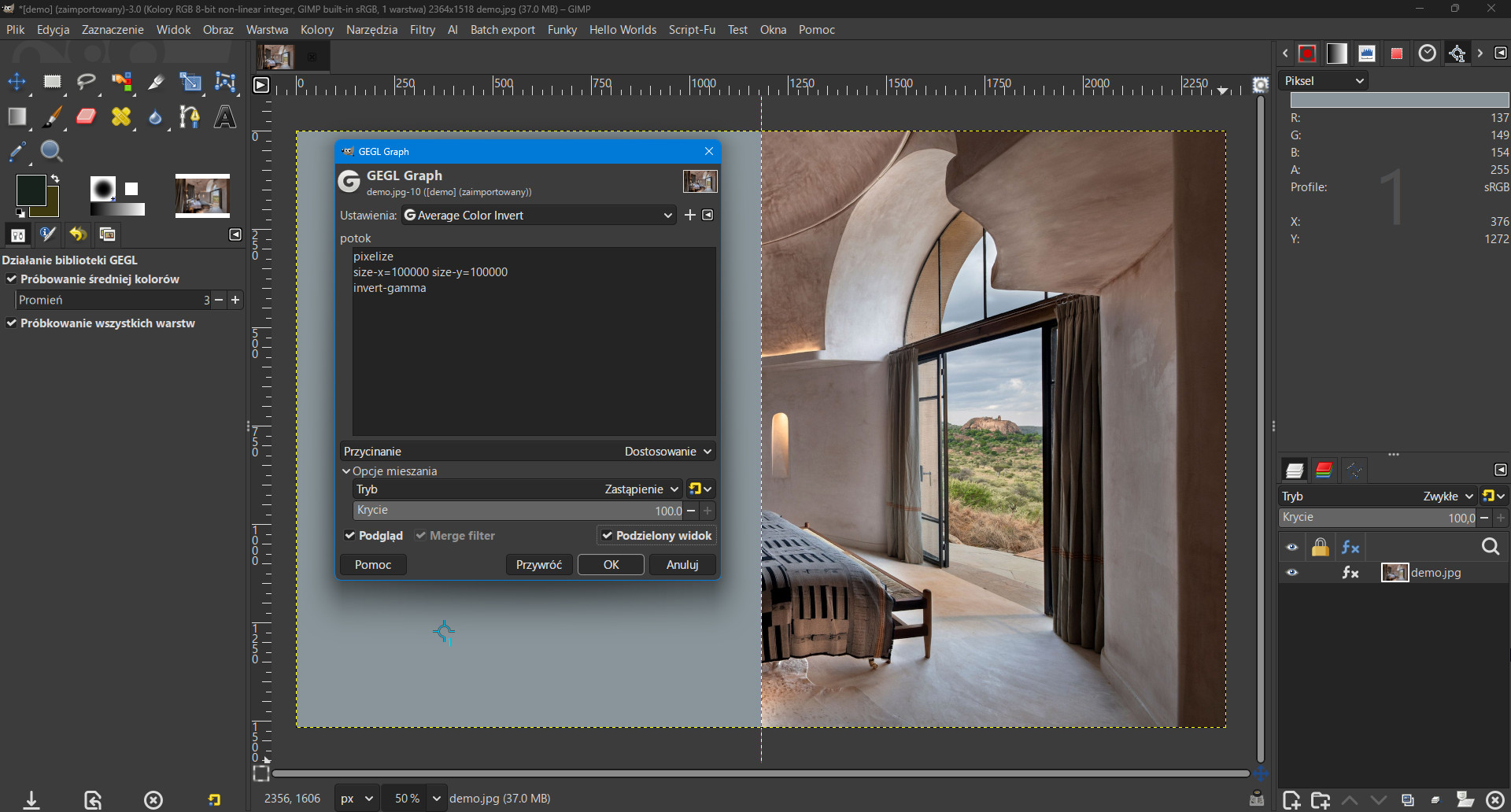The height and width of the screenshot is (812, 1511).
Task: Open the Filtry menu
Action: [422, 30]
